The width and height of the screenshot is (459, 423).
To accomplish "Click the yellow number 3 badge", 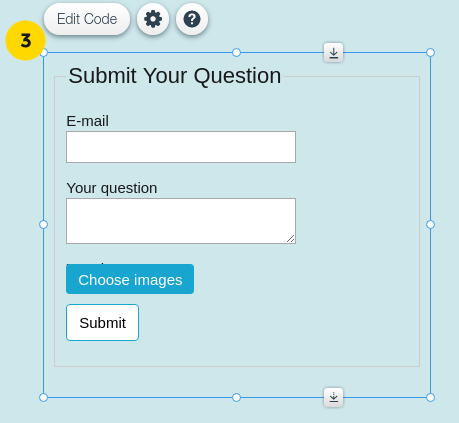I will pyautogui.click(x=25, y=40).
